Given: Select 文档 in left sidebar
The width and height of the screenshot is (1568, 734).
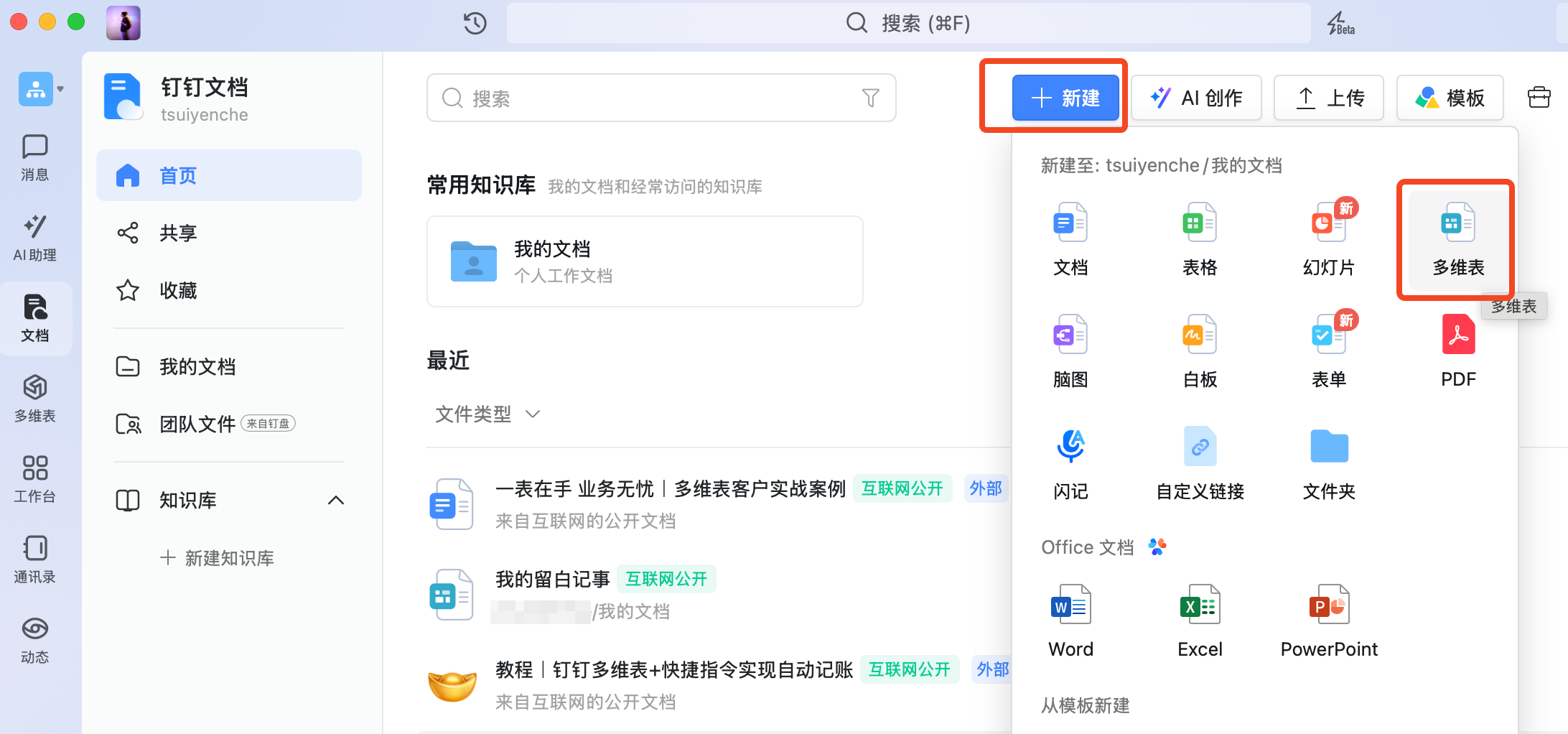Looking at the screenshot, I should pos(34,319).
